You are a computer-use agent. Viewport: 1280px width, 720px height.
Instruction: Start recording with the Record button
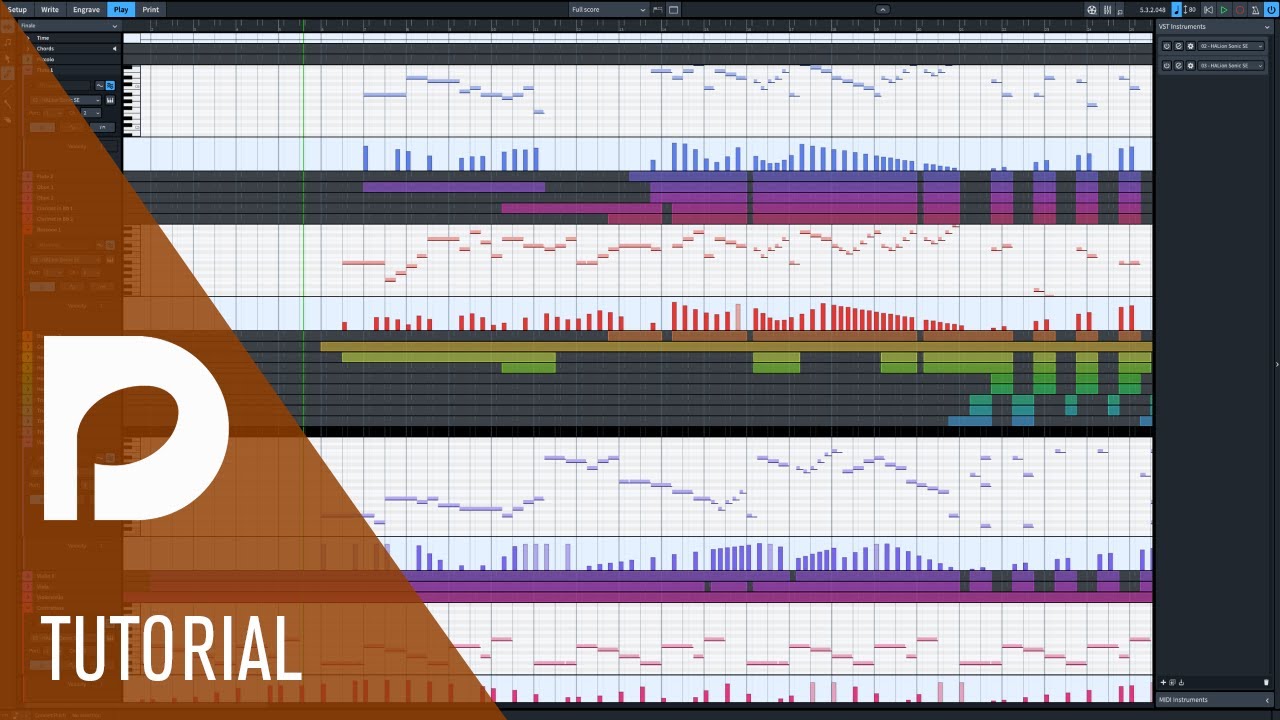(x=1240, y=10)
